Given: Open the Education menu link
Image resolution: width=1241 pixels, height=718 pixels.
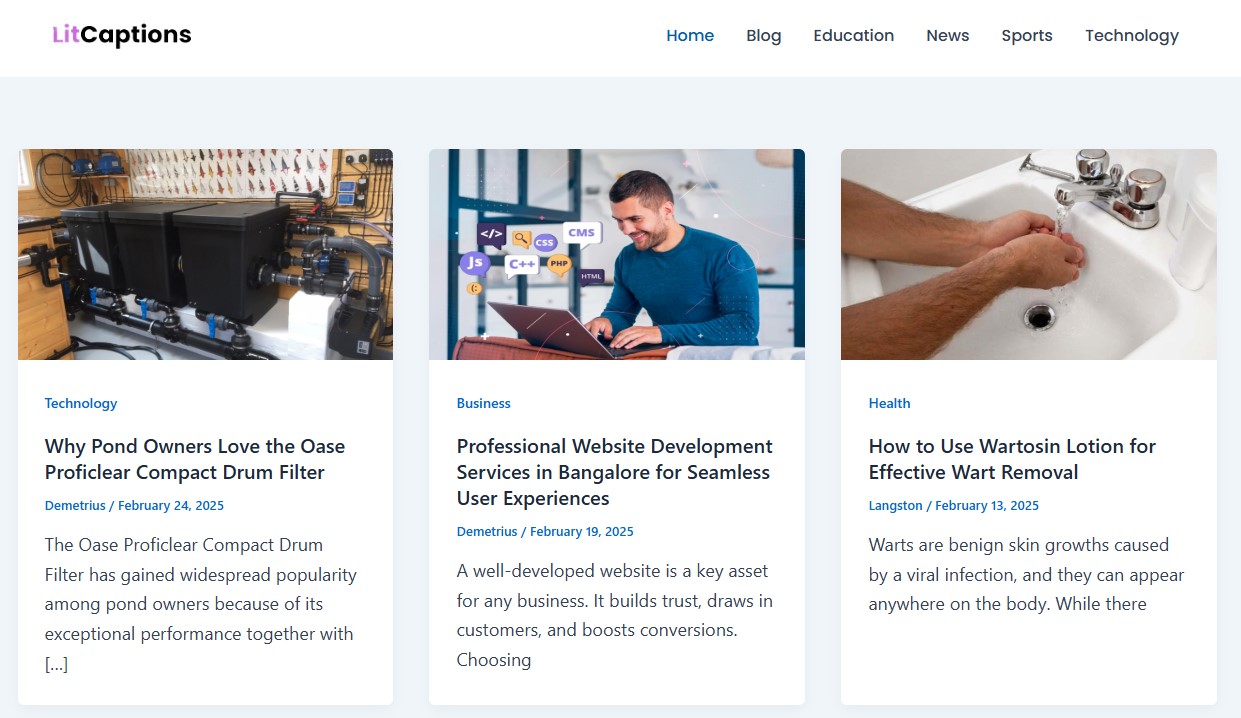Looking at the screenshot, I should coord(853,36).
